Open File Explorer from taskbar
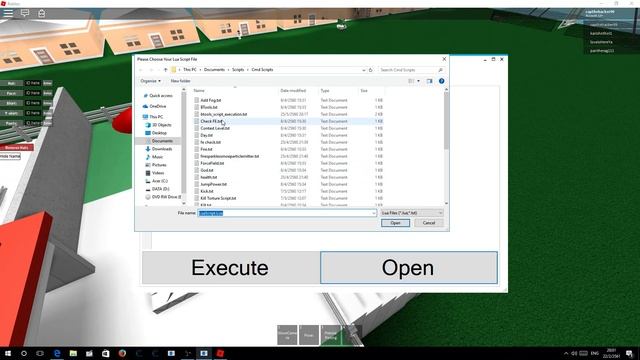This screenshot has height=360, width=640. tap(73, 353)
